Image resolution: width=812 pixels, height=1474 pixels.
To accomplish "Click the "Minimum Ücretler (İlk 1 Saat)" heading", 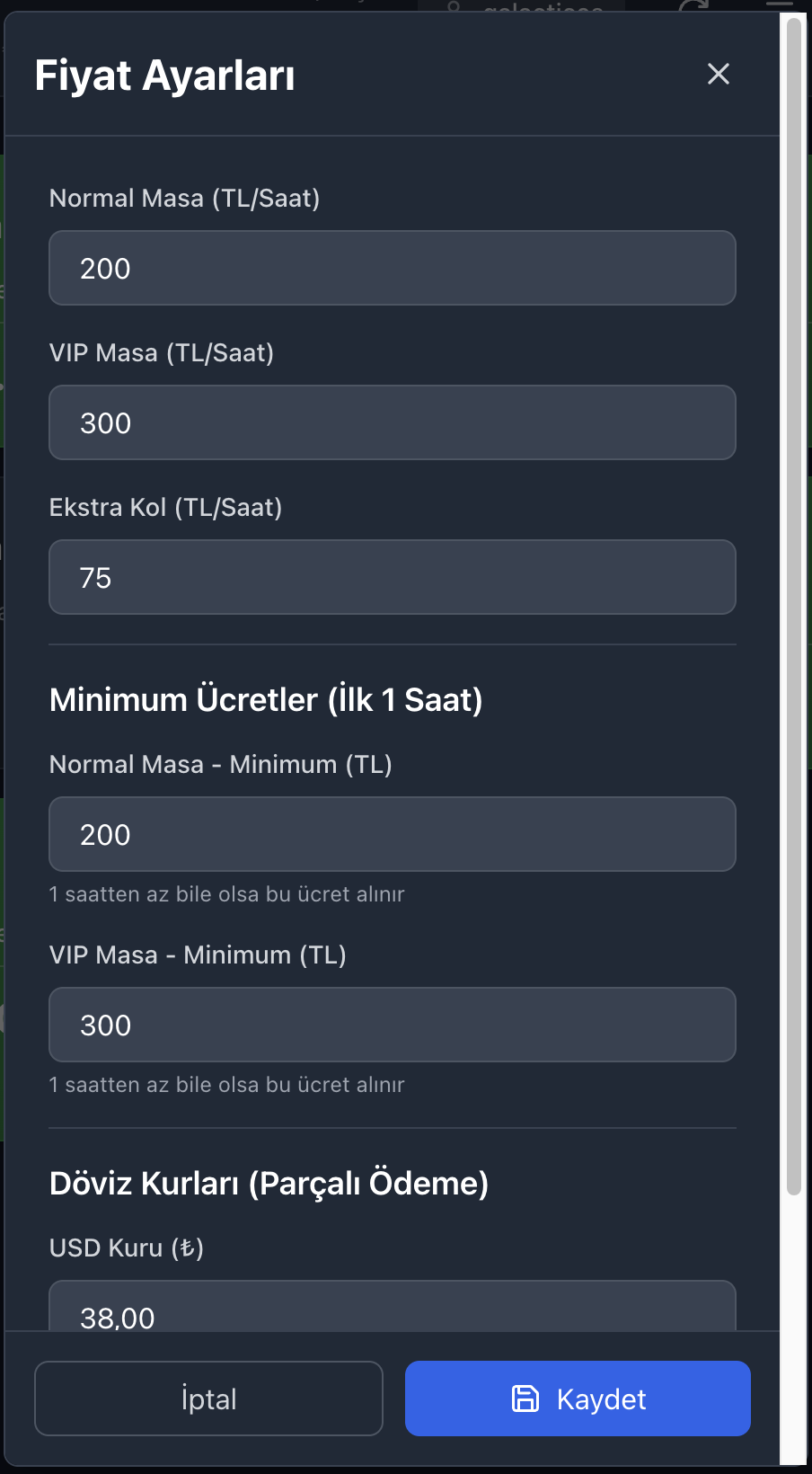I will pos(266,699).
